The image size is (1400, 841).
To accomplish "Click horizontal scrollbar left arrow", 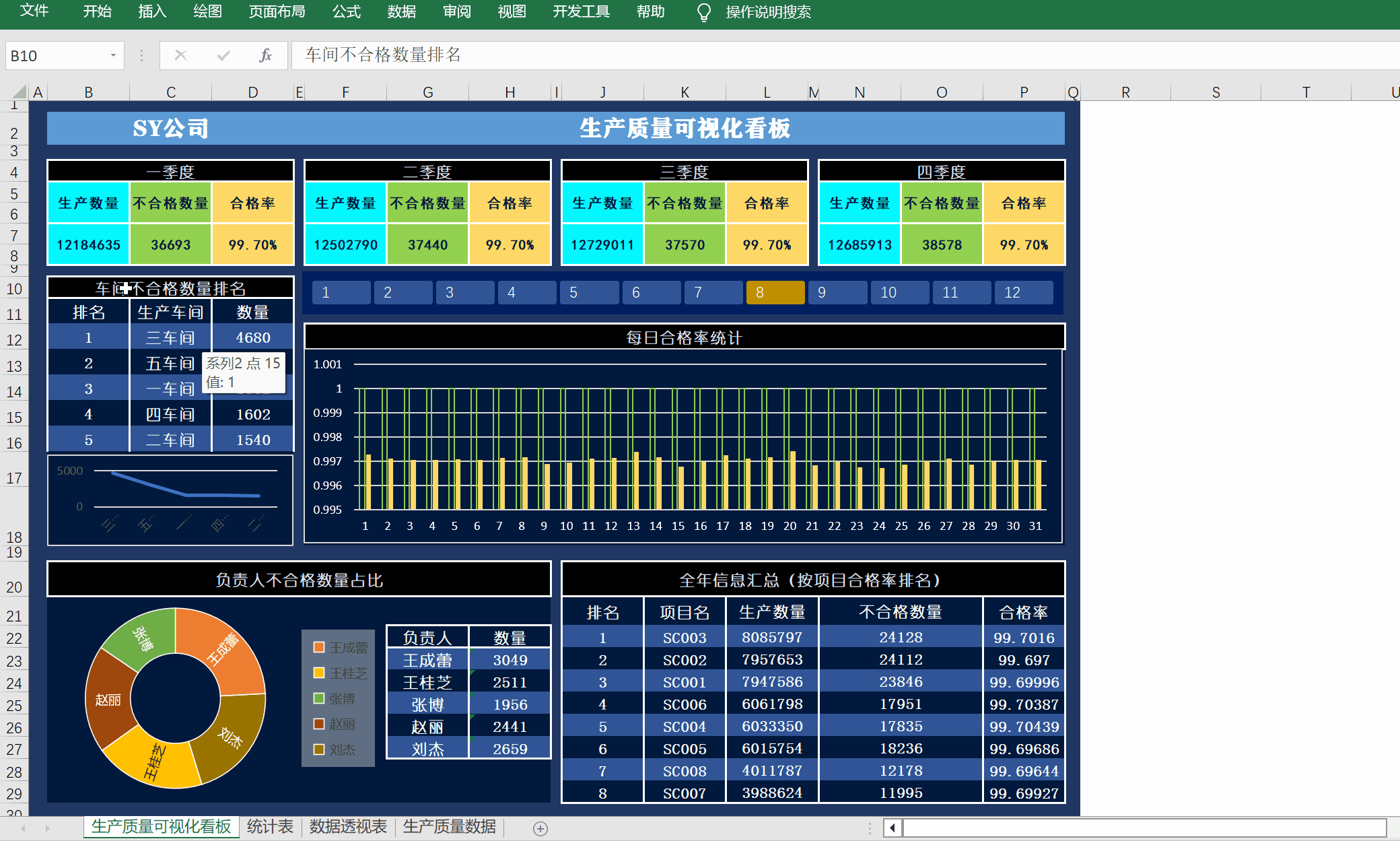I will [893, 828].
